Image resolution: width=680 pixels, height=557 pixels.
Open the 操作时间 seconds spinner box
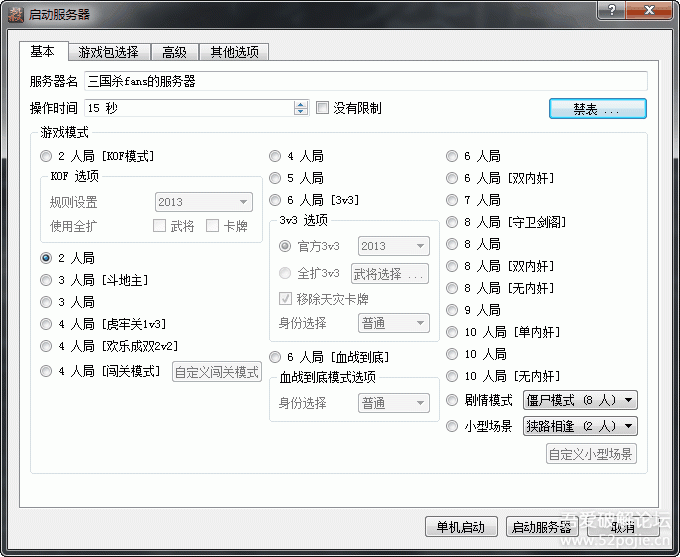pyautogui.click(x=190, y=108)
